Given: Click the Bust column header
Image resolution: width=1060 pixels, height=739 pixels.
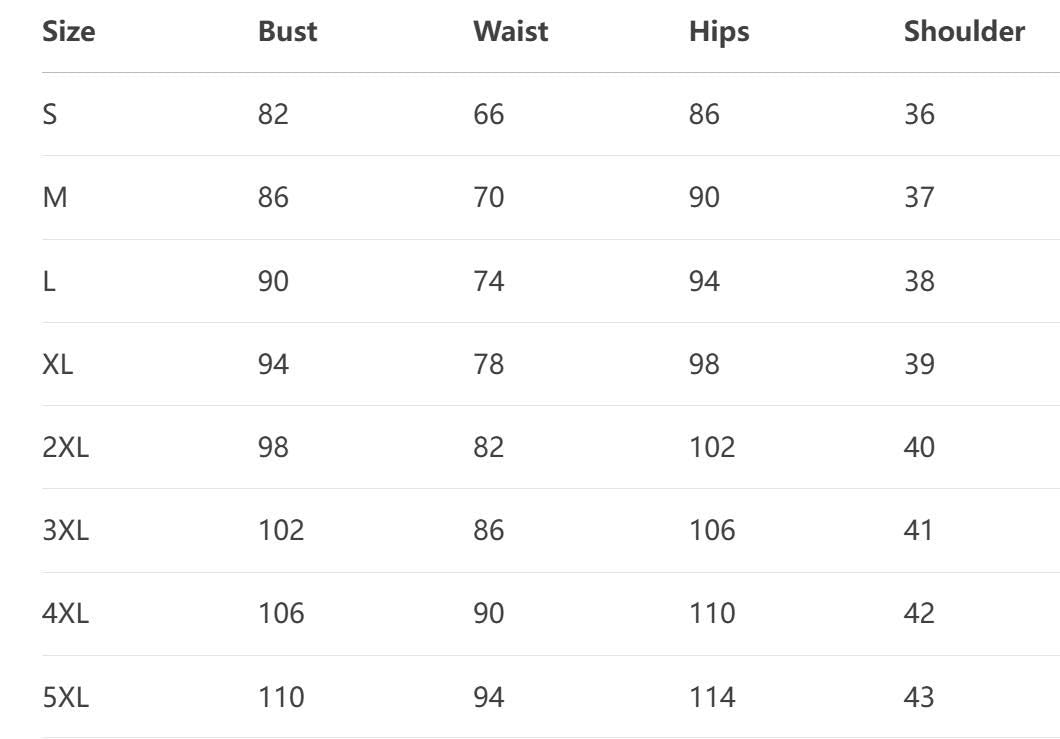Looking at the screenshot, I should [287, 32].
